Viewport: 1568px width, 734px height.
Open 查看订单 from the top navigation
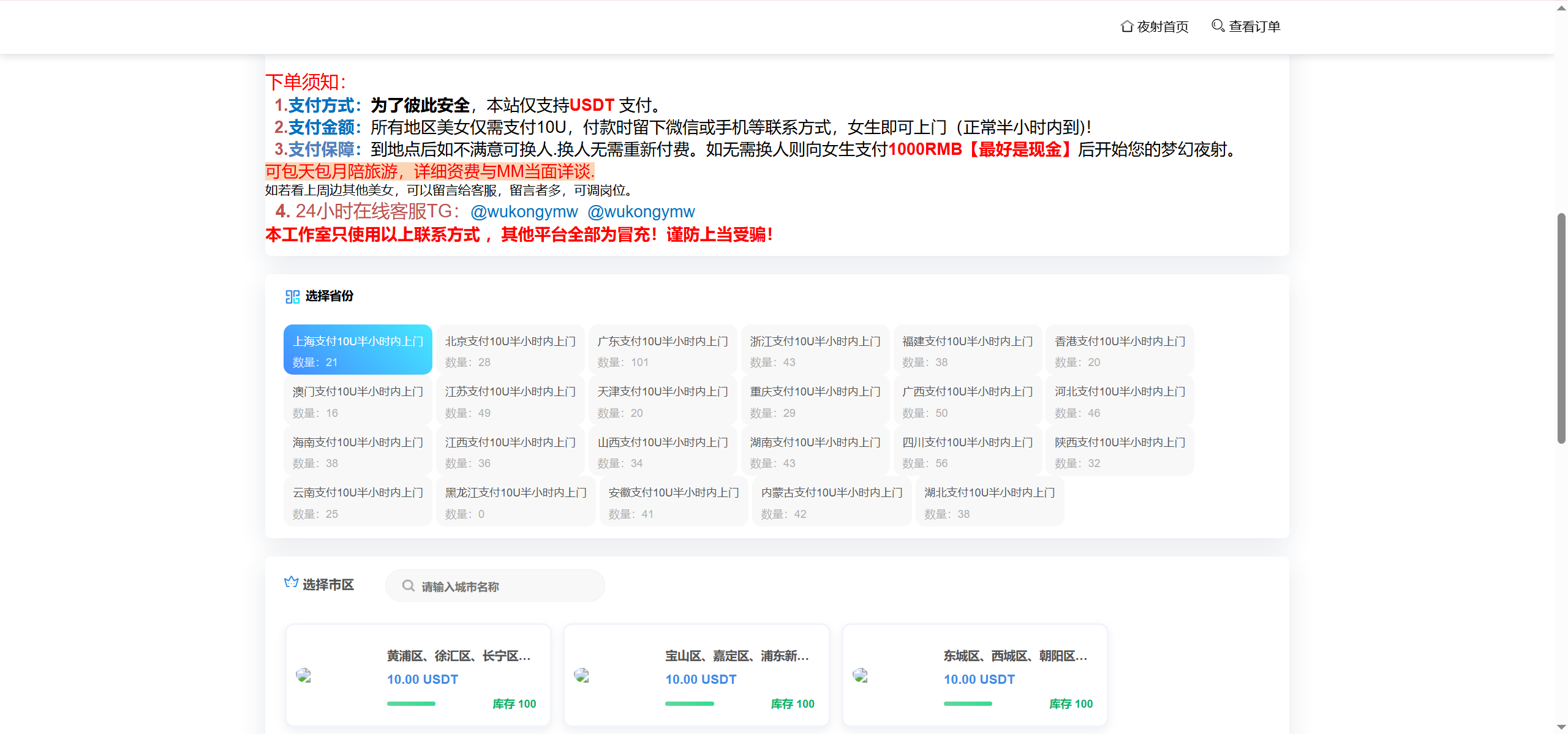(1253, 26)
